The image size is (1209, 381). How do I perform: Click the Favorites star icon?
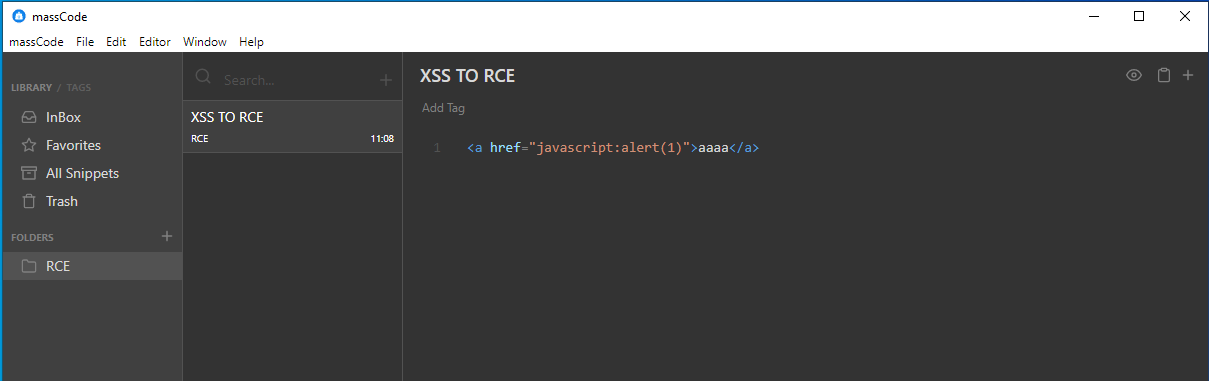pos(29,145)
